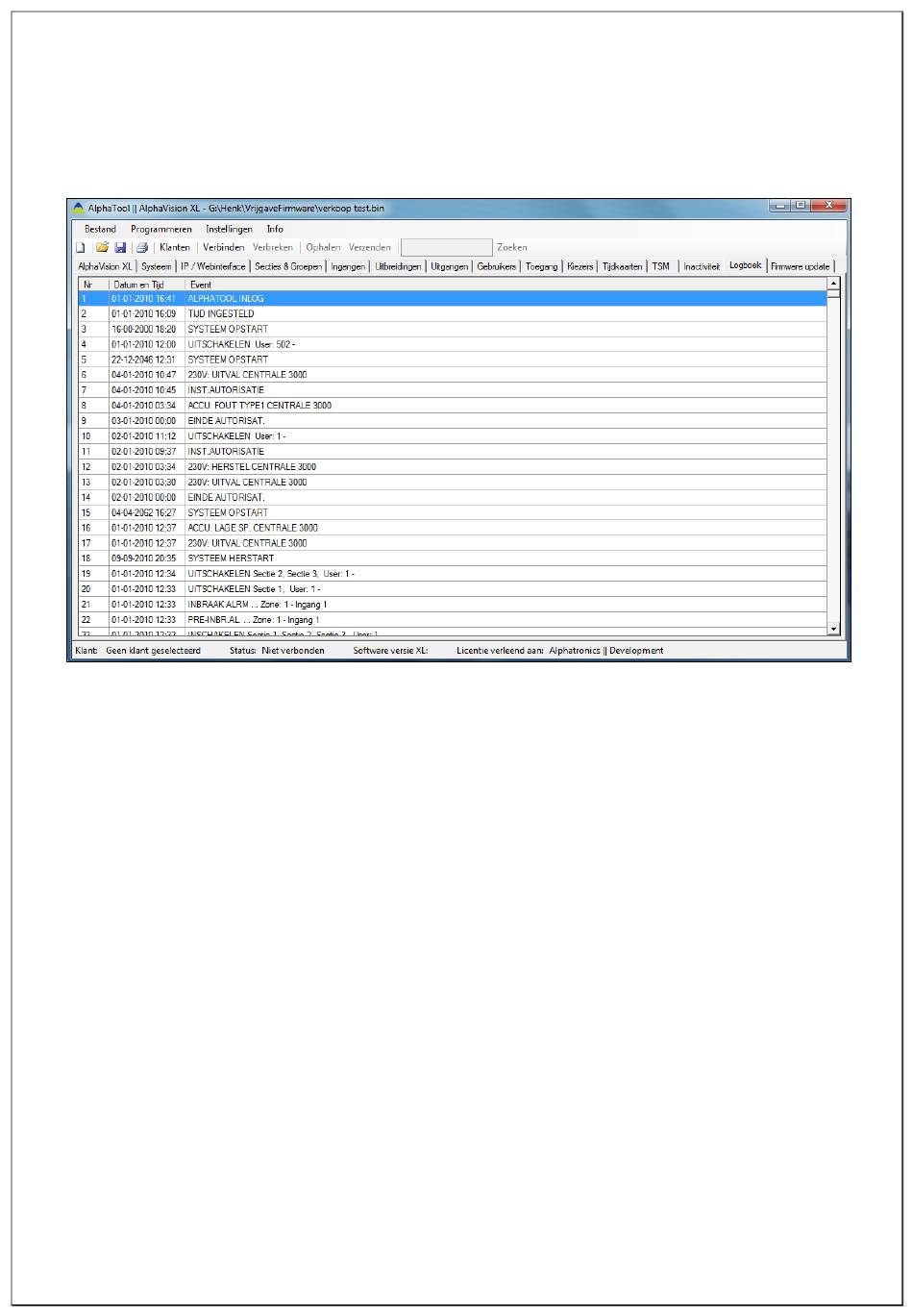913x1316 pixels.
Task: Select row 20 UITSCHAKELEN Sectie 1
Action: [453, 588]
